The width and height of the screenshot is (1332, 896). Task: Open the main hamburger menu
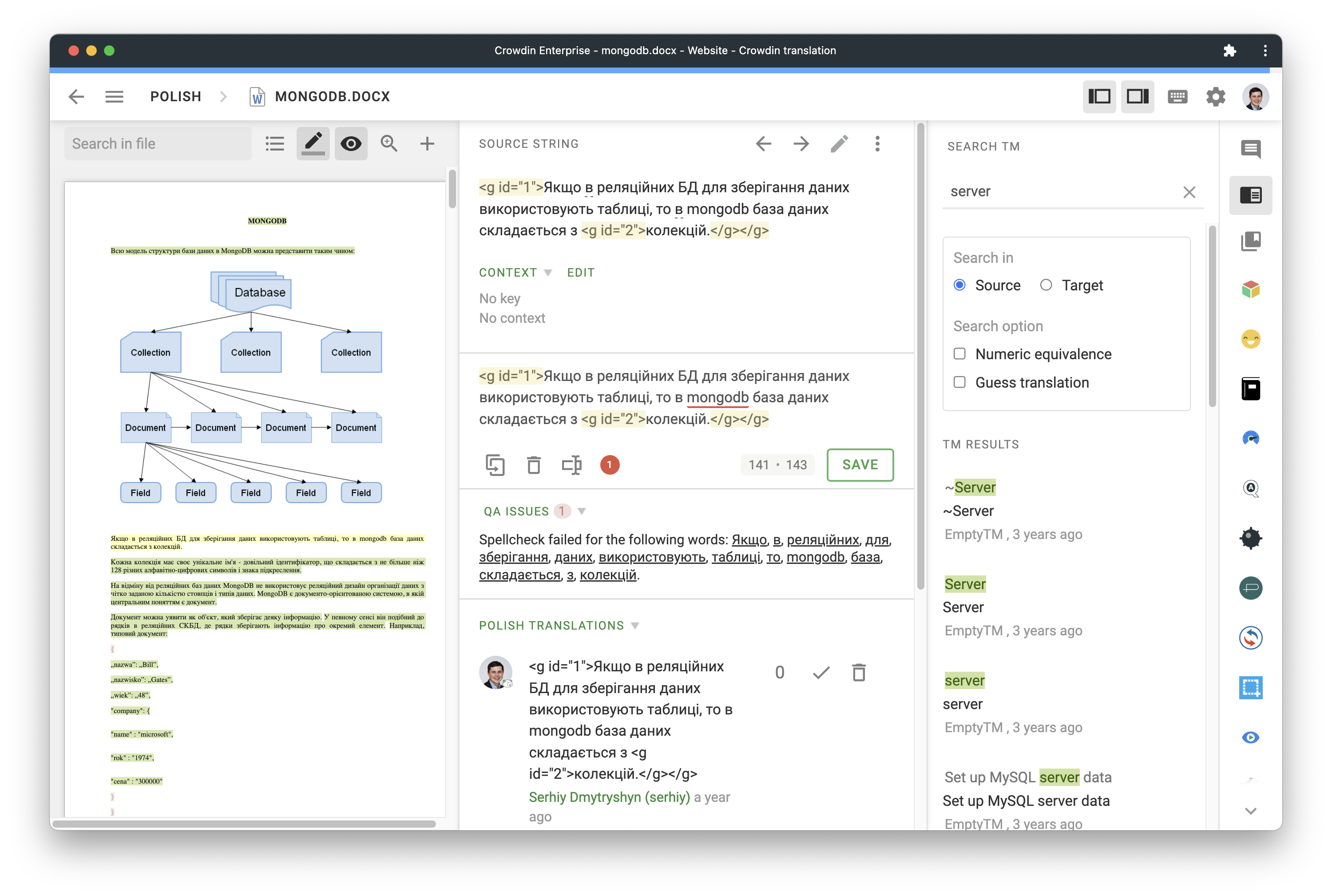(114, 97)
